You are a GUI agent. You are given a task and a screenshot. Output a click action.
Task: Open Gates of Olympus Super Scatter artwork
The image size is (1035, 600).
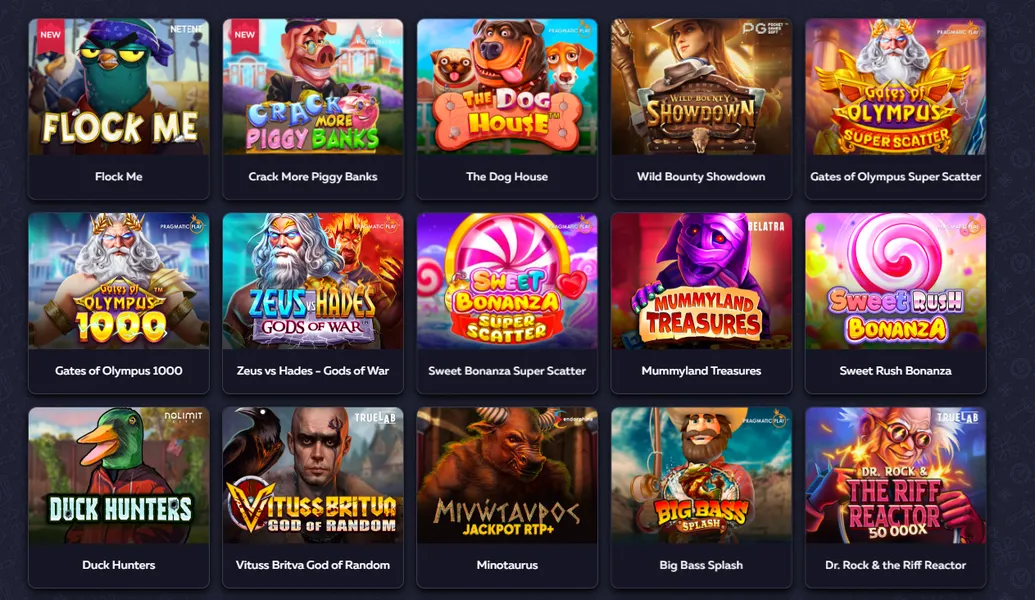coord(896,86)
